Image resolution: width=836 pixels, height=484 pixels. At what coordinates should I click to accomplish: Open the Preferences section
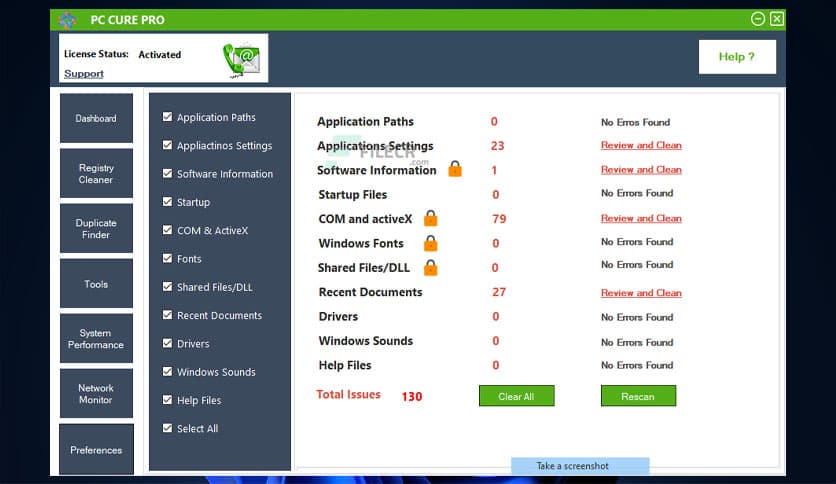click(96, 450)
